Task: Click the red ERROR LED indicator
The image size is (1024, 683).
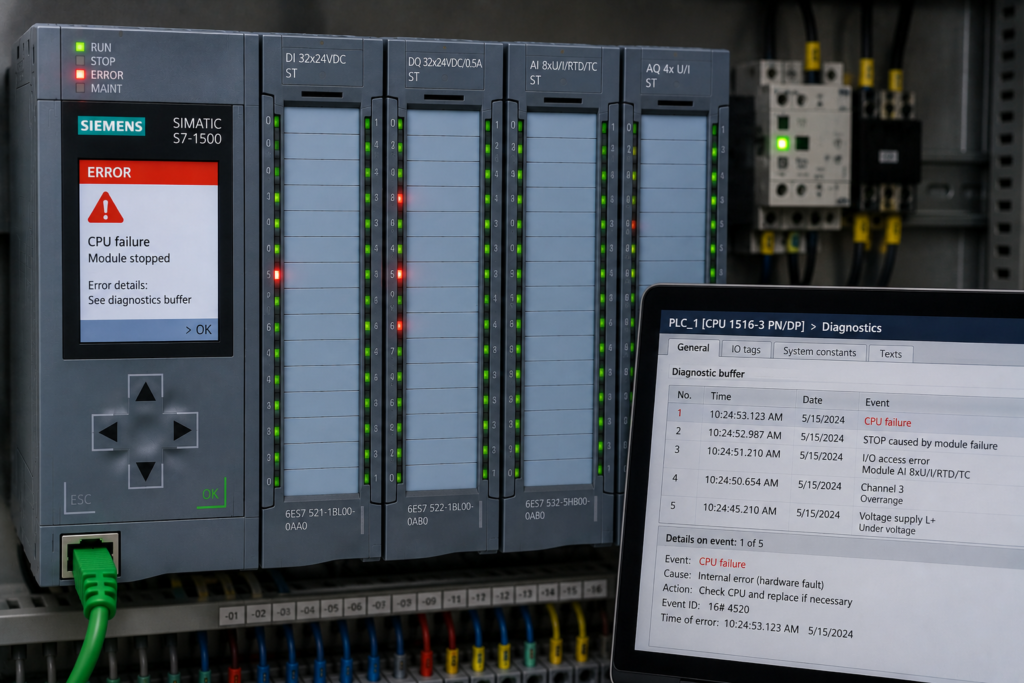Action: pyautogui.click(x=80, y=74)
